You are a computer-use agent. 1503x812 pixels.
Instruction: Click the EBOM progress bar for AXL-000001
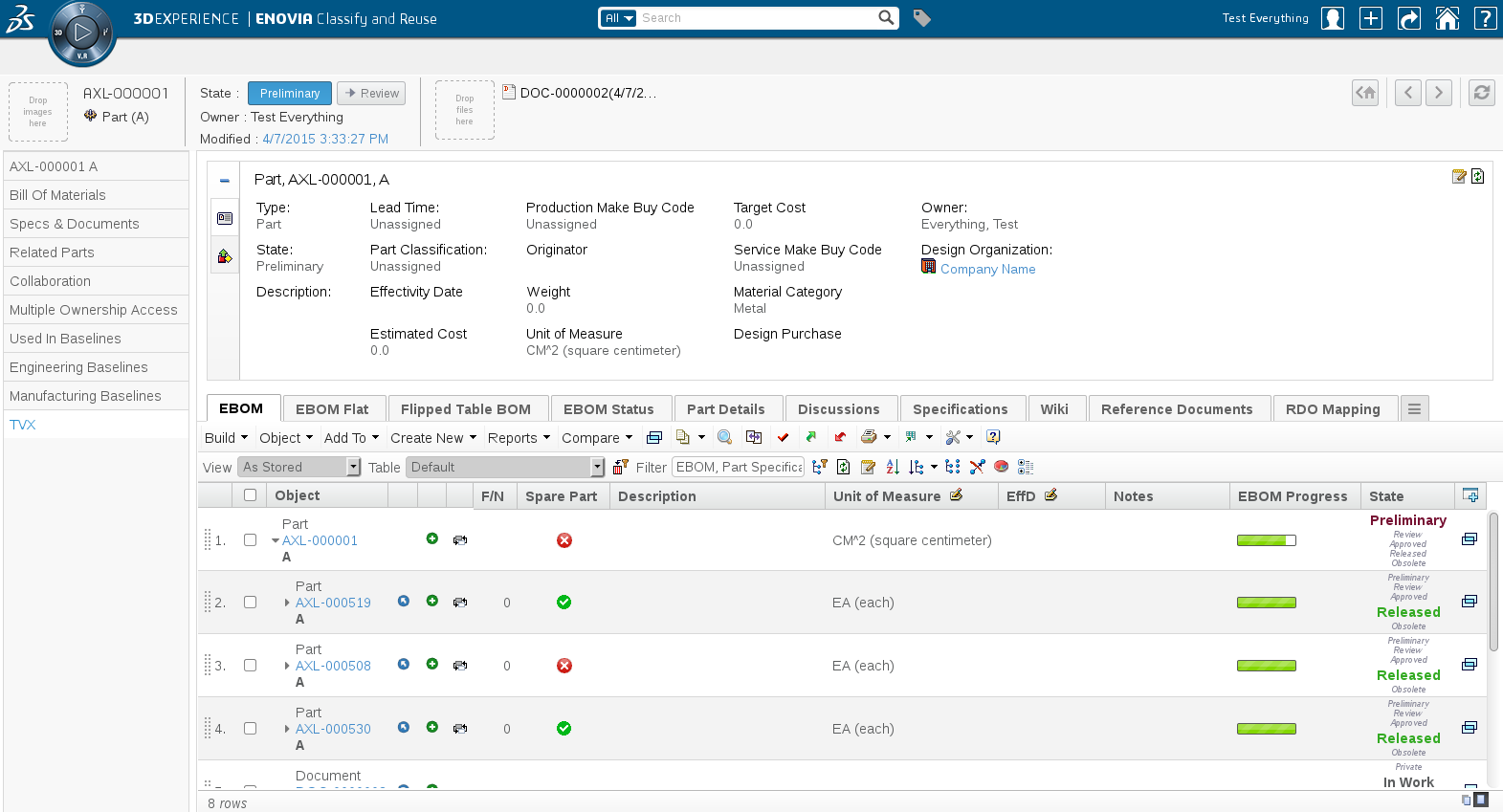pos(1266,540)
